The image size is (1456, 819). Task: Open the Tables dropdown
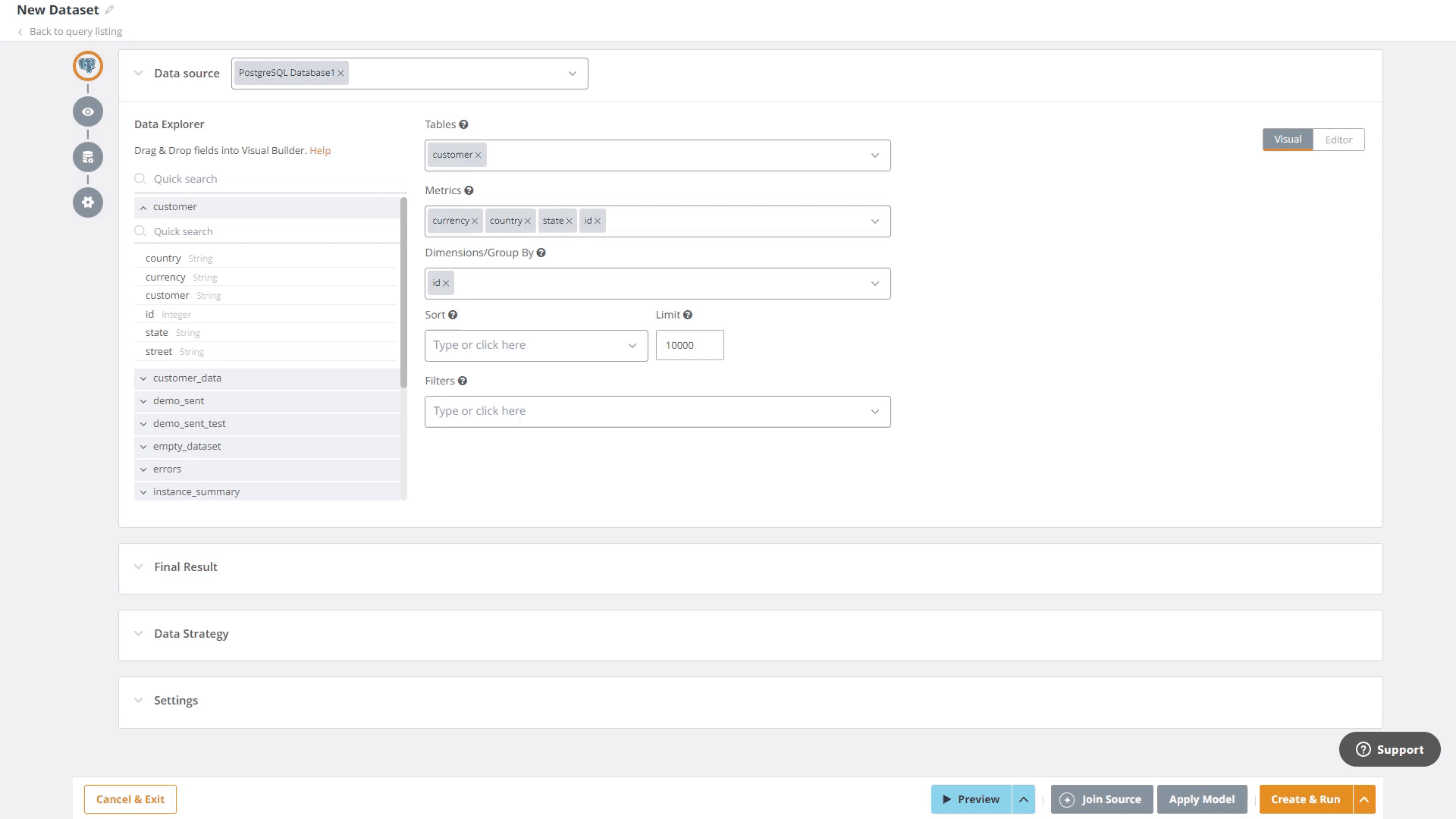tap(876, 155)
